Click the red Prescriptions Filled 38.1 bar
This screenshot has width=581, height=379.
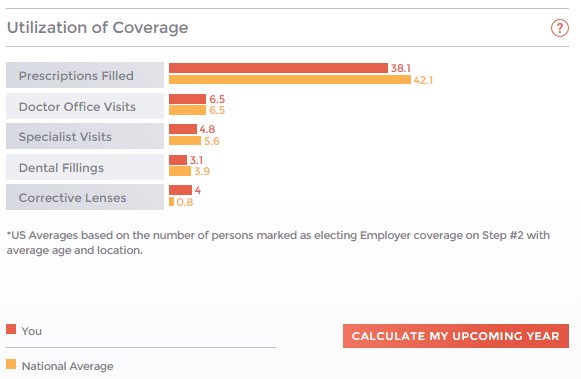[278, 68]
